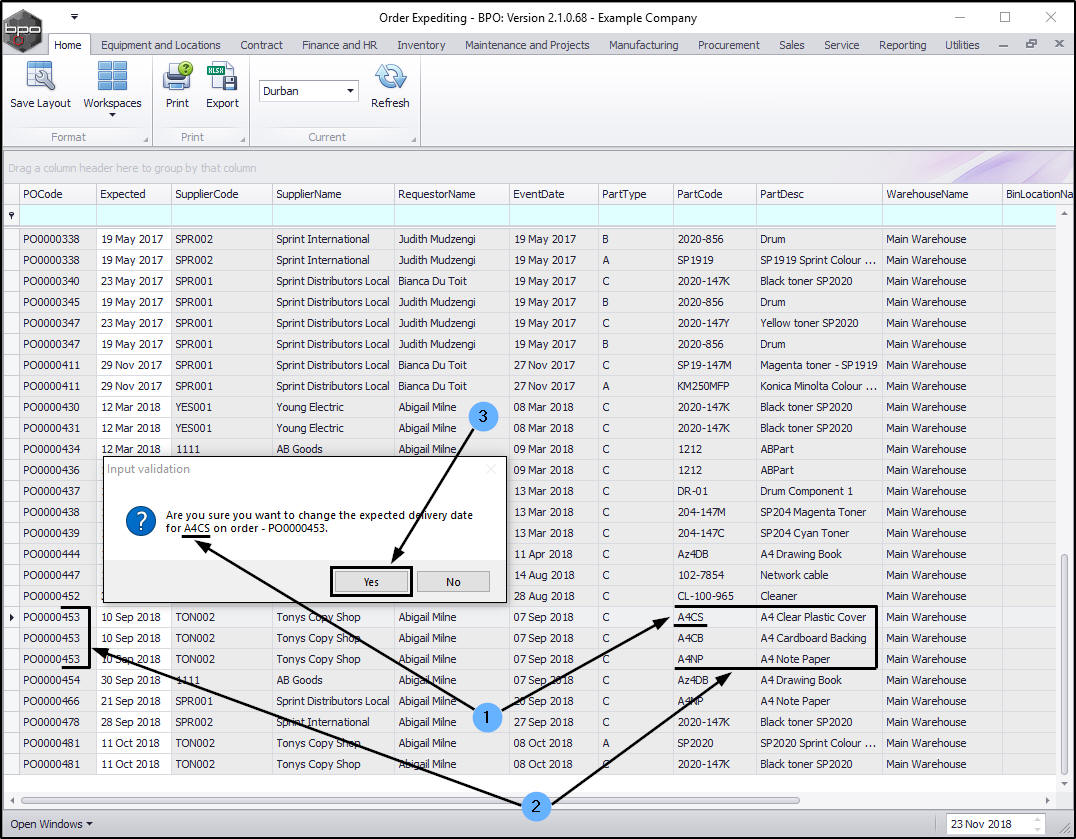Select the A4 Cardboard Backing row
1076x839 pixels.
pyautogui.click(x=812, y=638)
